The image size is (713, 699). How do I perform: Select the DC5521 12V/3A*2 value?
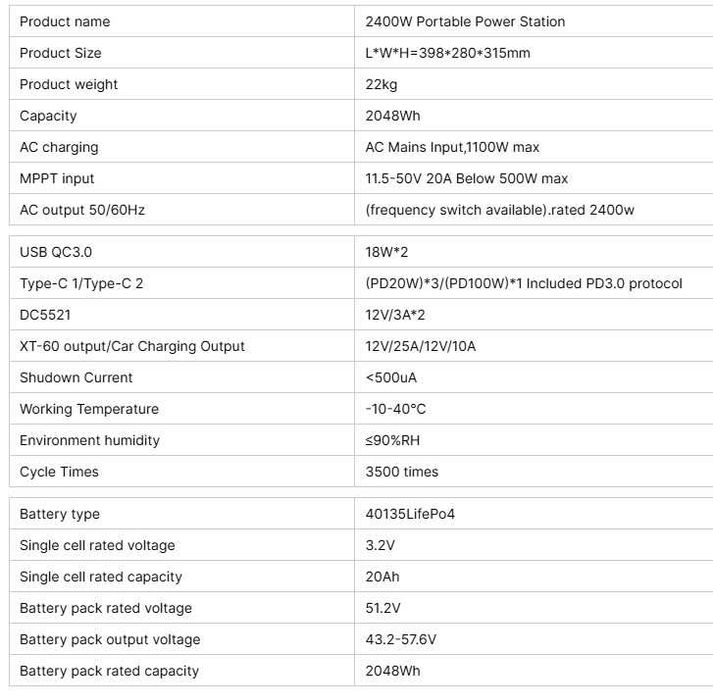pyautogui.click(x=395, y=315)
